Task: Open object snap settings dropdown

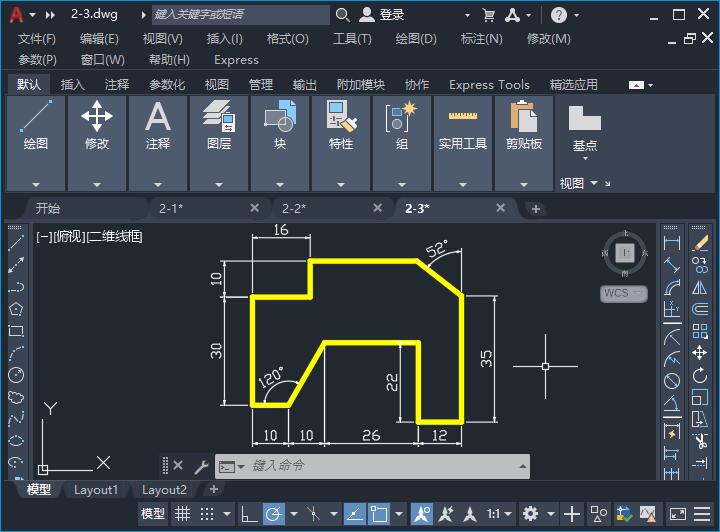Action: 399,514
